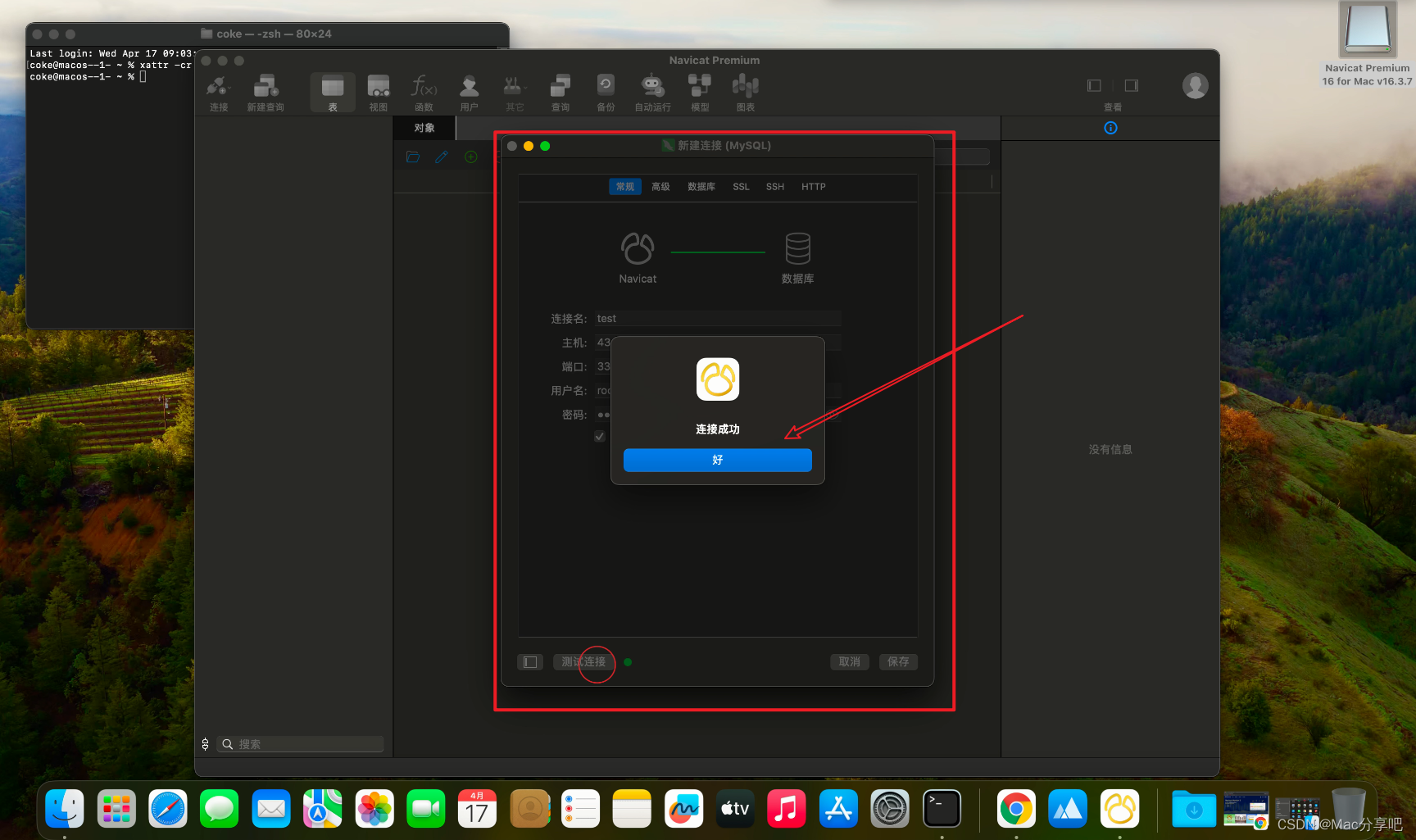This screenshot has height=840, width=1416.
Task: Open System Settings from the dock
Action: pos(890,809)
